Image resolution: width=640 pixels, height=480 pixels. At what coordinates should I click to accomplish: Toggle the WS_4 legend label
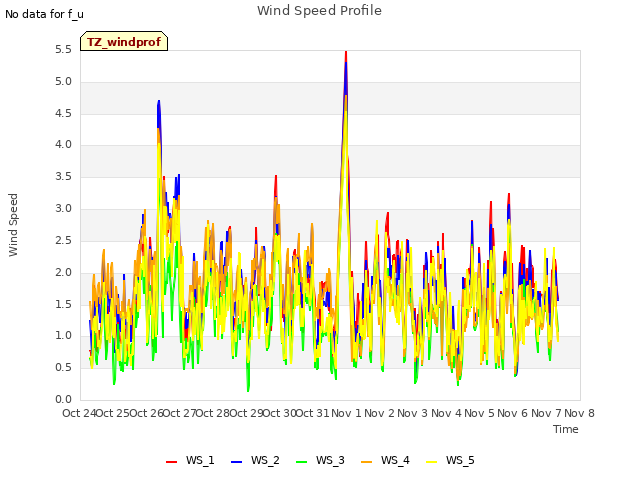[395, 460]
